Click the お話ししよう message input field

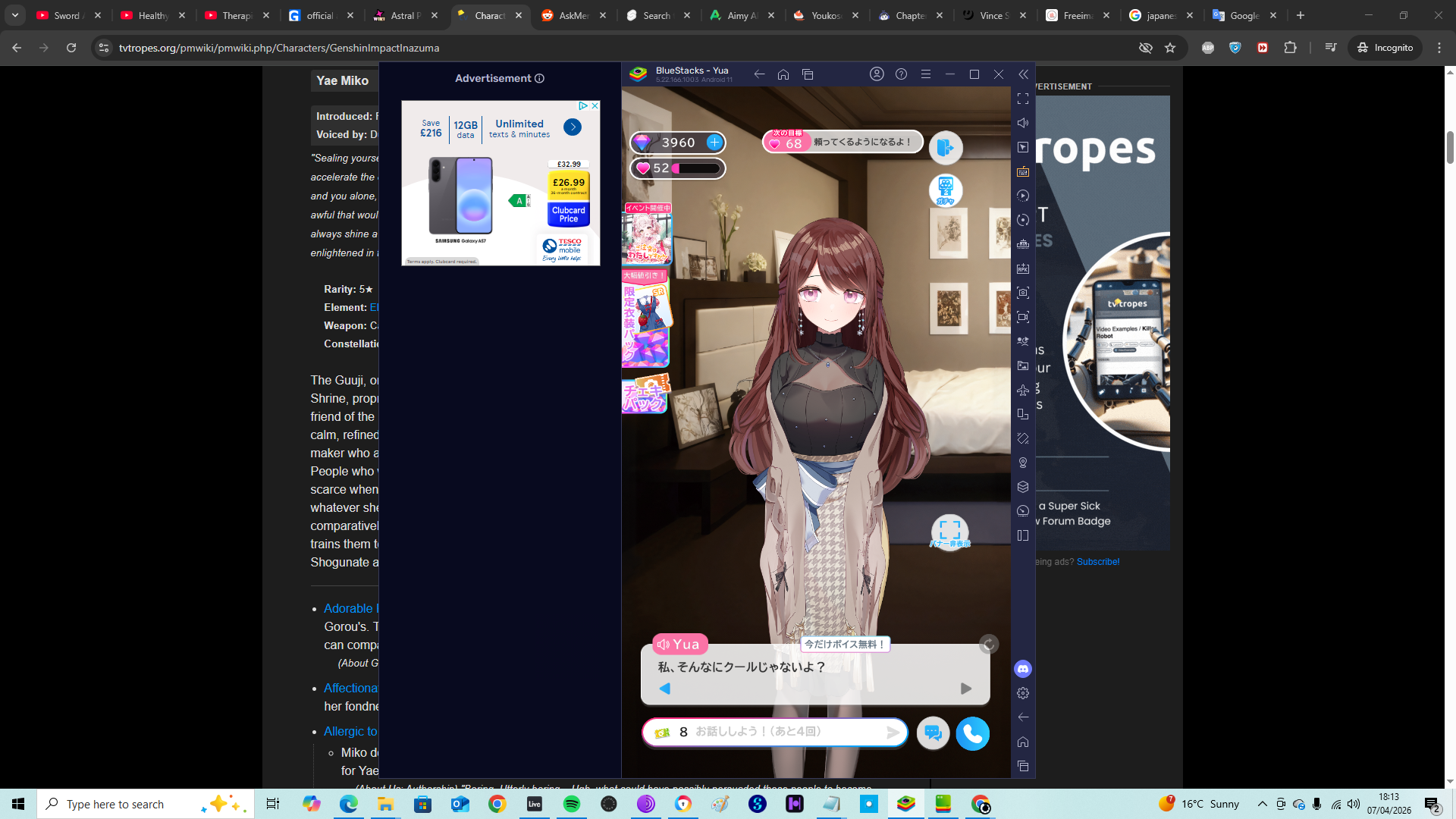[775, 733]
